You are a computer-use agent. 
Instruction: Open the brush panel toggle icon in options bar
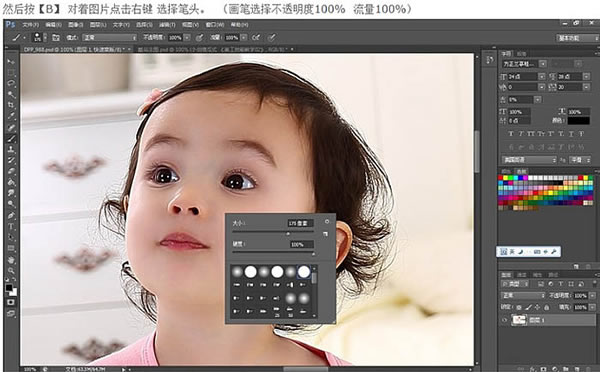[x=56, y=38]
